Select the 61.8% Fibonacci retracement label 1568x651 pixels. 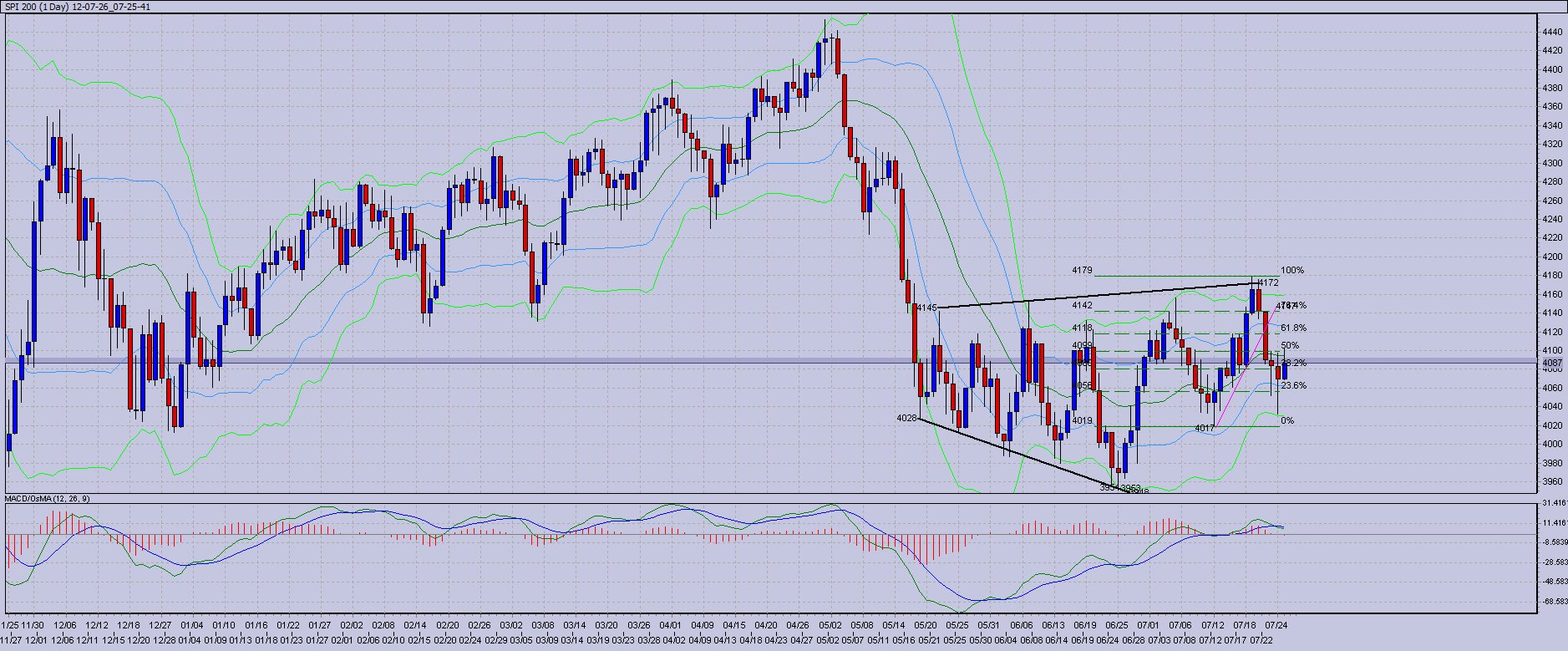1293,328
